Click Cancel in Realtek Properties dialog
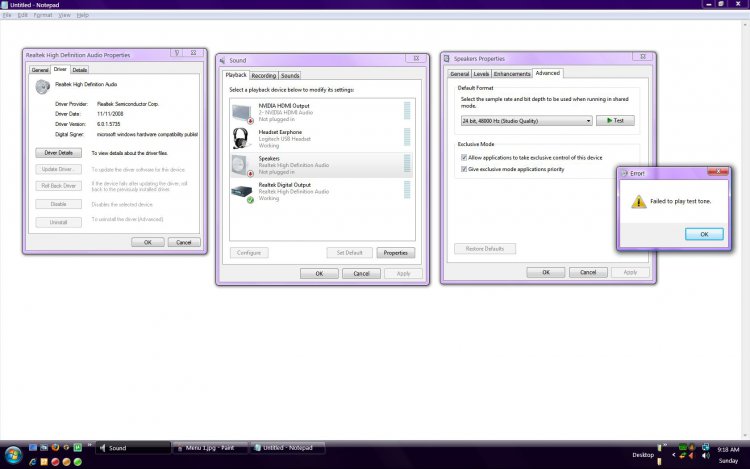This screenshot has width=750, height=469. tap(184, 242)
